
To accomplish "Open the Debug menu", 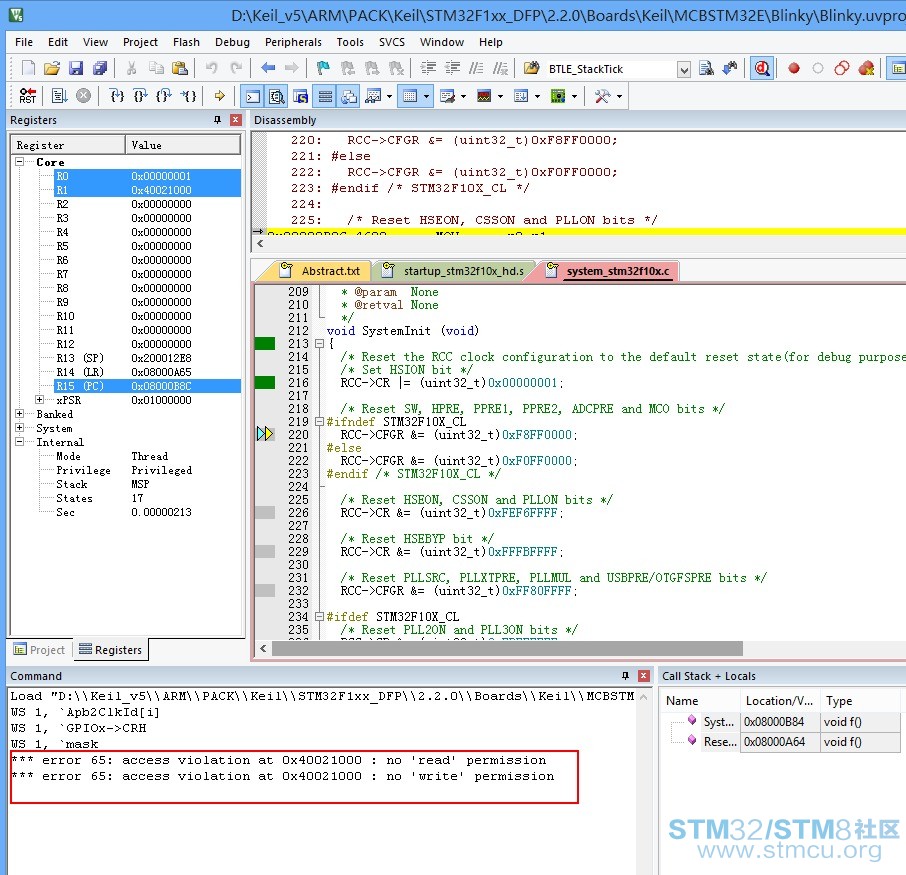I will point(232,42).
